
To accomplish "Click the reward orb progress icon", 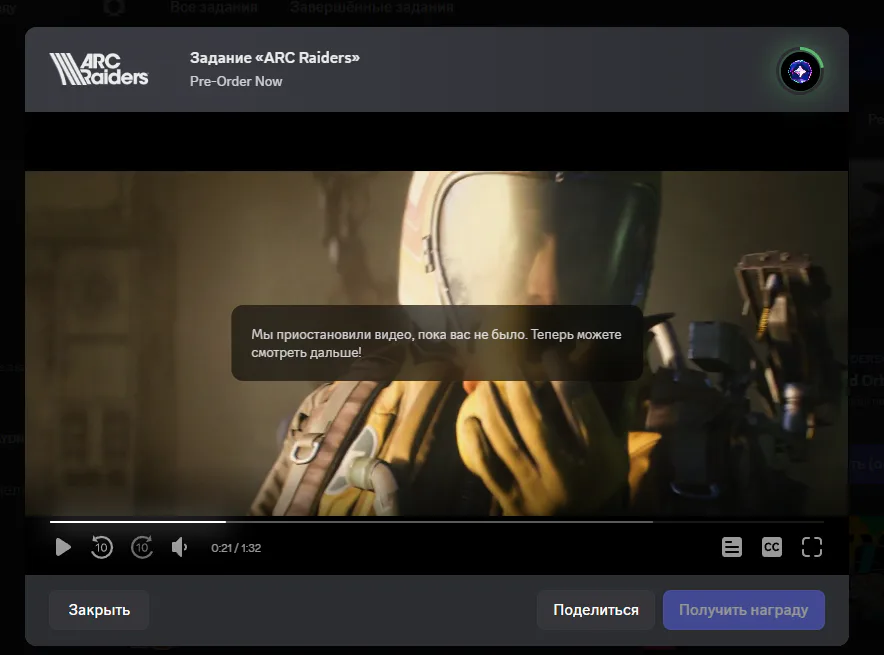I will tap(800, 72).
